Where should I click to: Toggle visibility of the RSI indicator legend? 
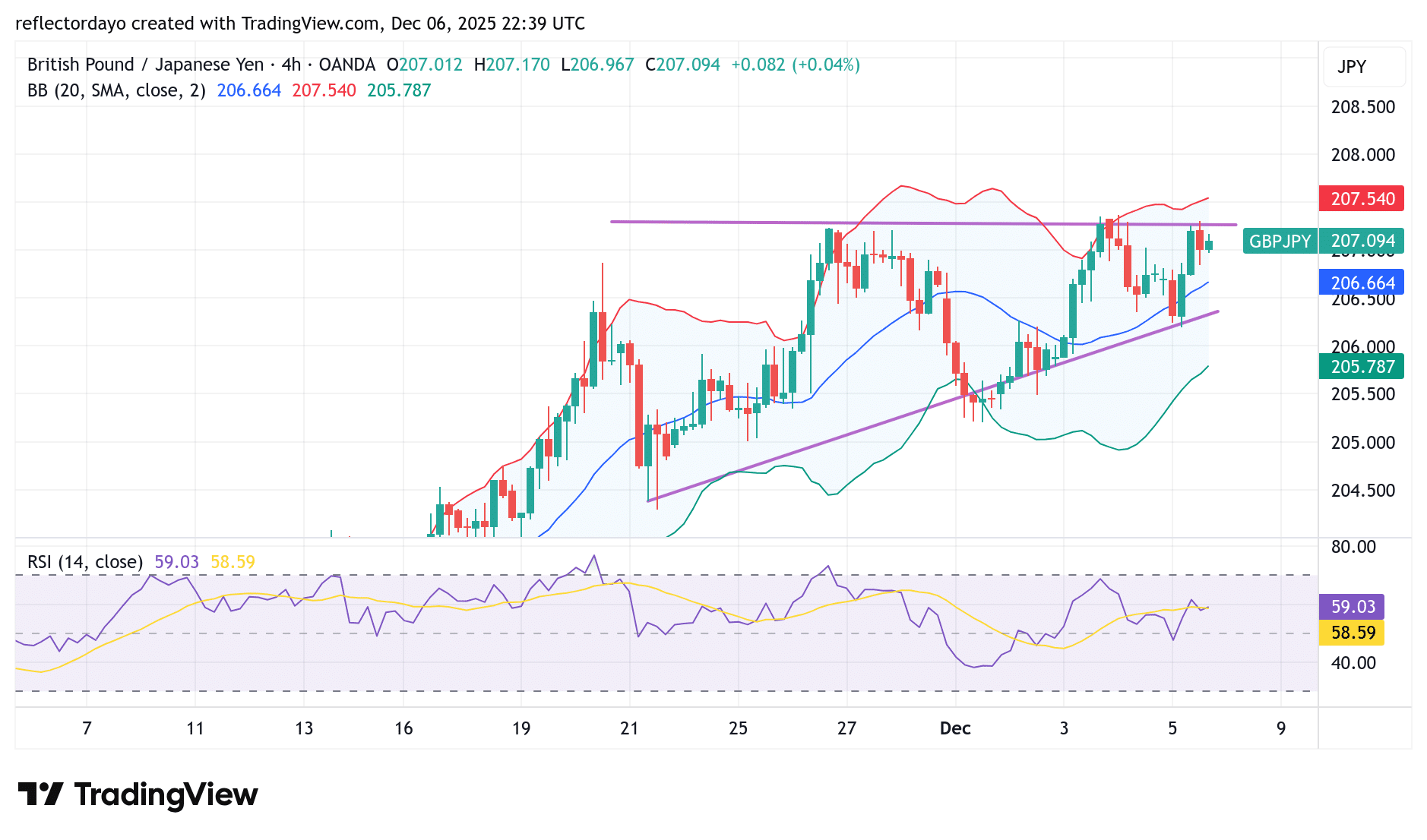pyautogui.click(x=86, y=563)
